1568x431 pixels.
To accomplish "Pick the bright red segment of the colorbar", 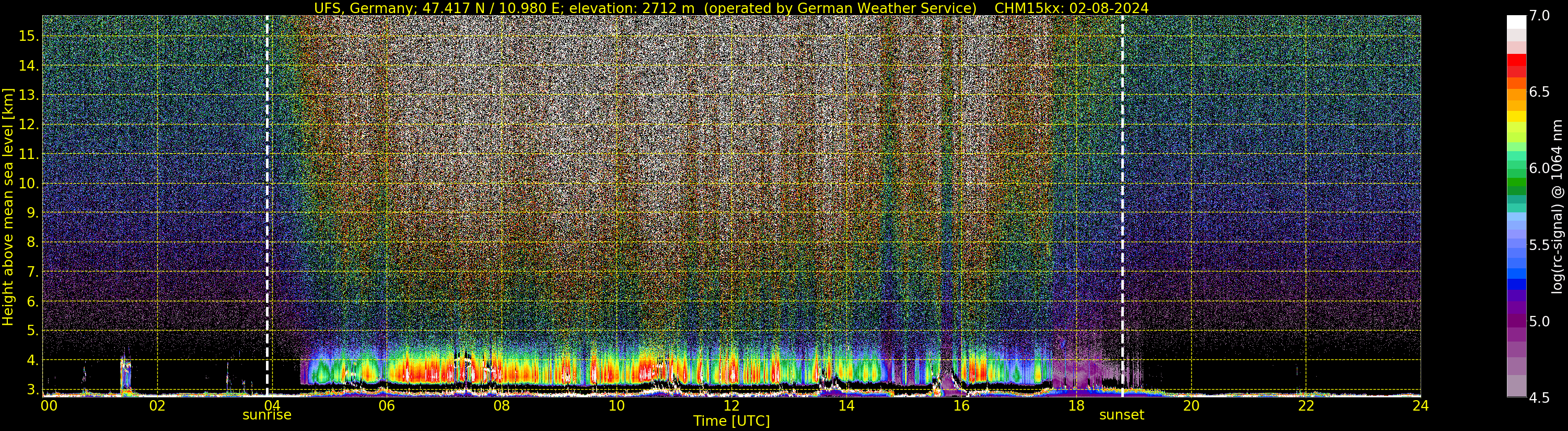I will tap(1516, 60).
